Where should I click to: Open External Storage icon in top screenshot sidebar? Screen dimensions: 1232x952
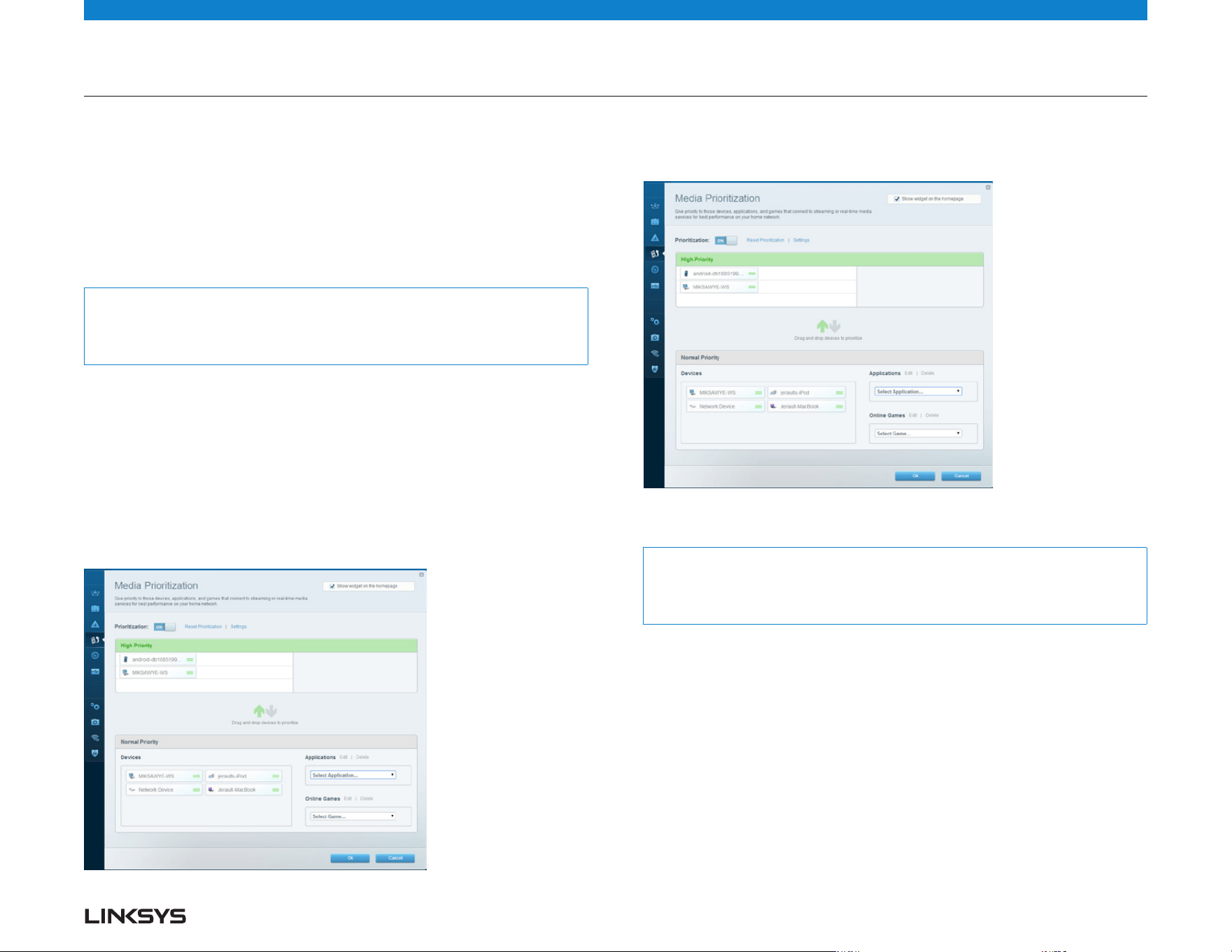655,285
